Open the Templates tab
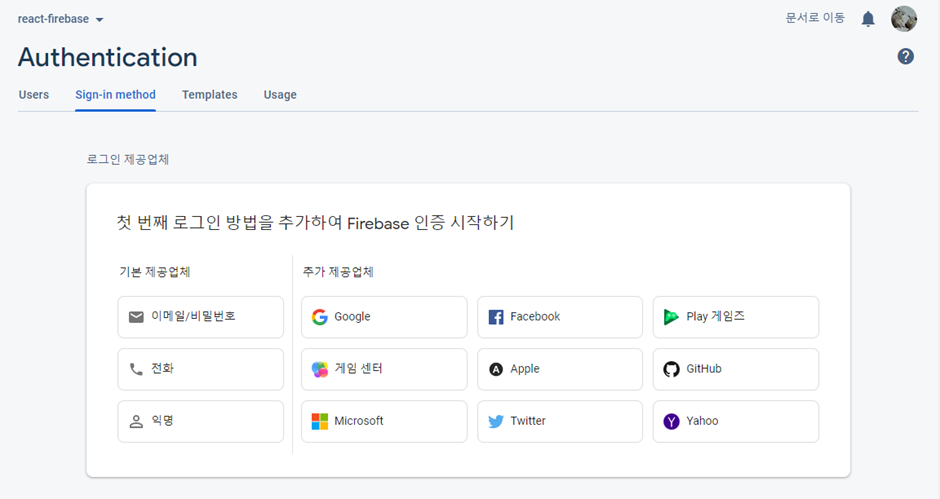The image size is (940, 499). pos(210,95)
